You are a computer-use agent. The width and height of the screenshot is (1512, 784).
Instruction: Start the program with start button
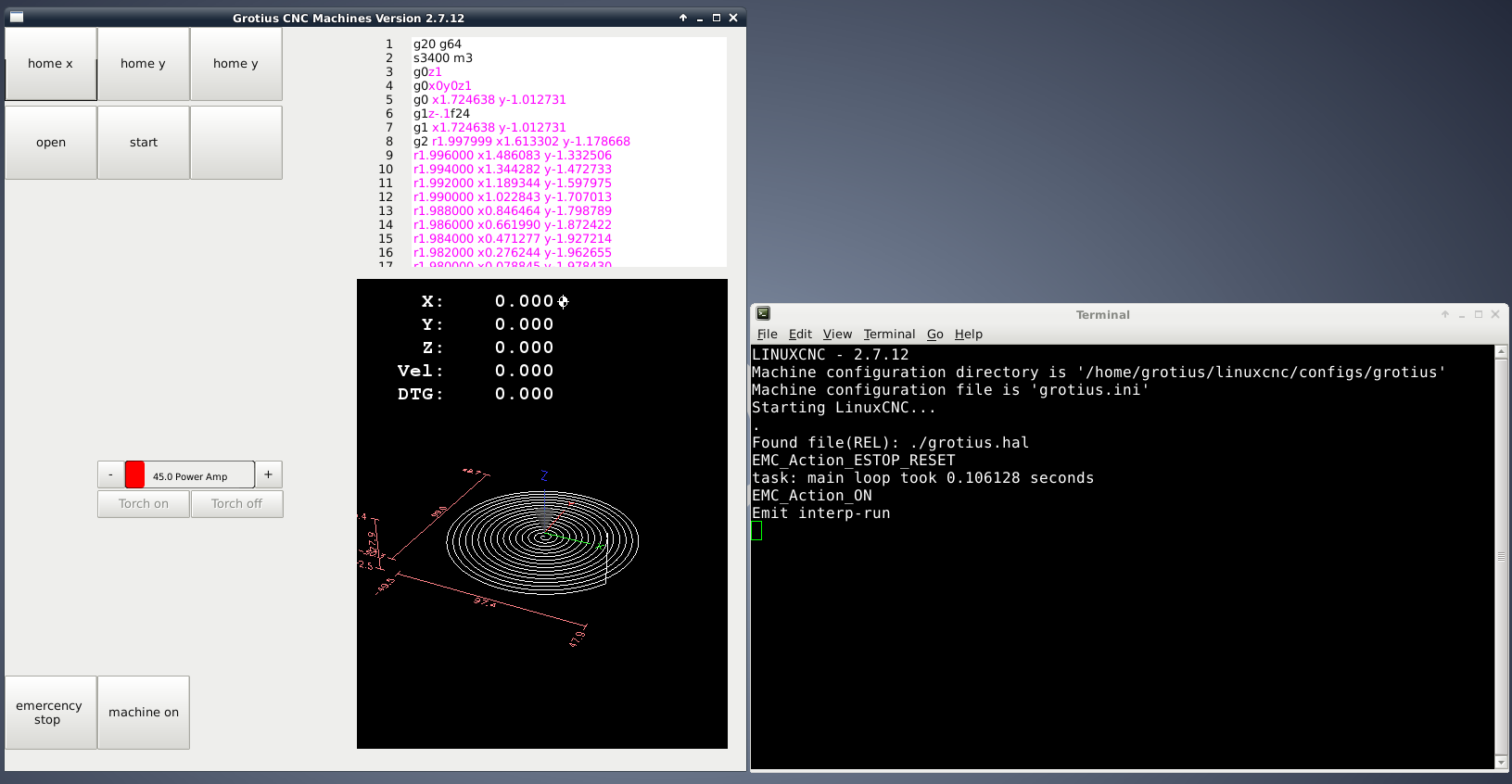[144, 143]
